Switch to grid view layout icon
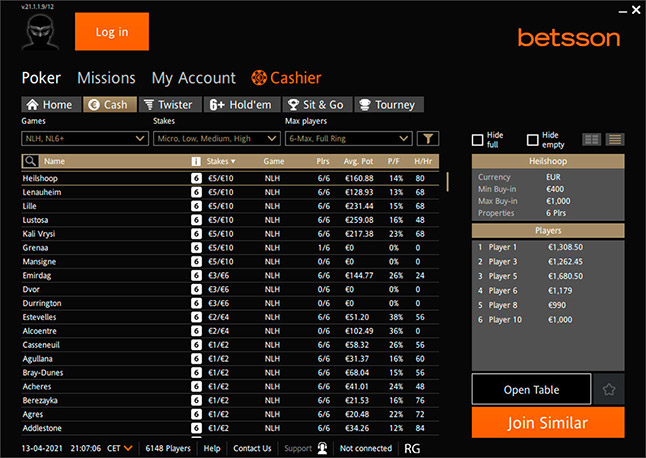 coord(592,140)
